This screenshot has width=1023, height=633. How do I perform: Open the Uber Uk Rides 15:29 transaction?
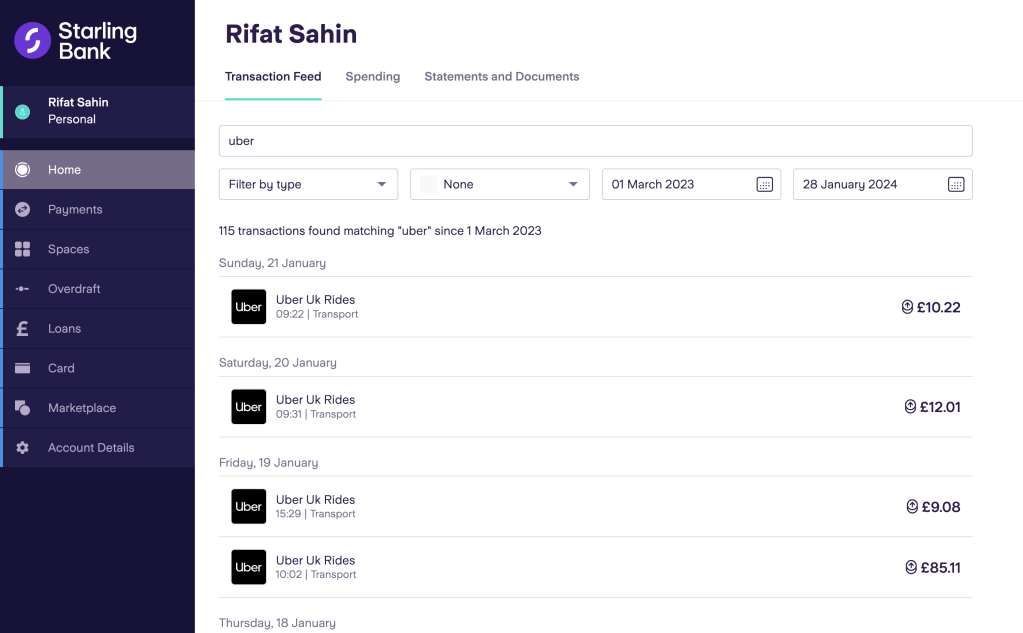click(x=596, y=506)
